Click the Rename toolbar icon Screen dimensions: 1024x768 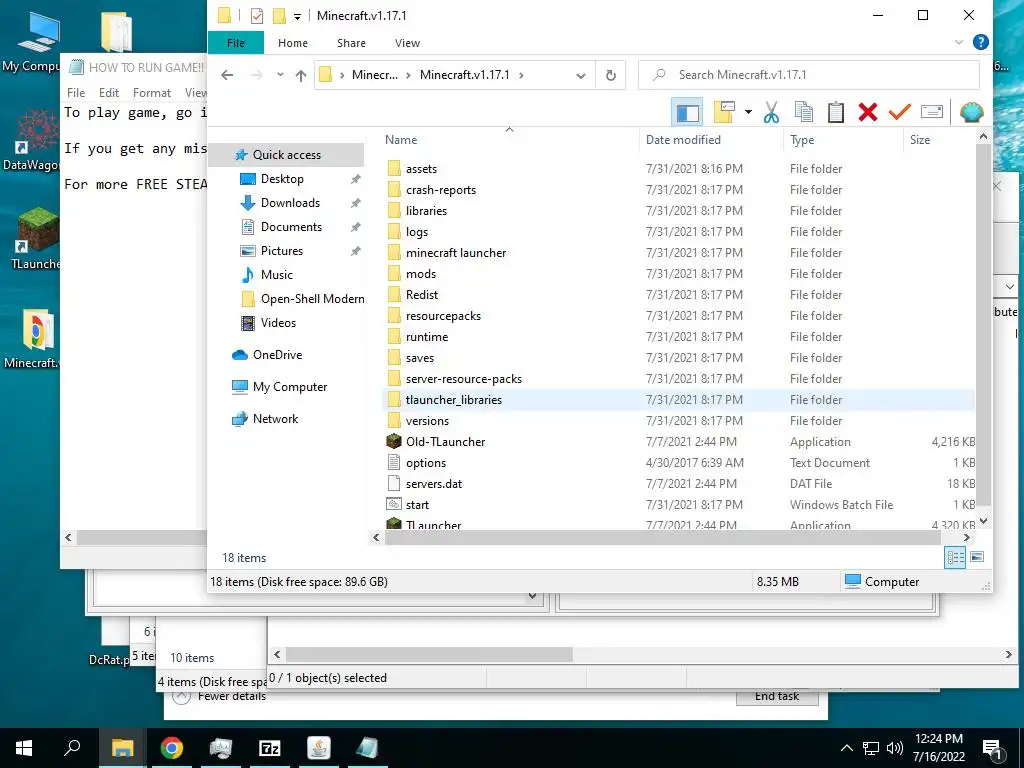[932, 112]
